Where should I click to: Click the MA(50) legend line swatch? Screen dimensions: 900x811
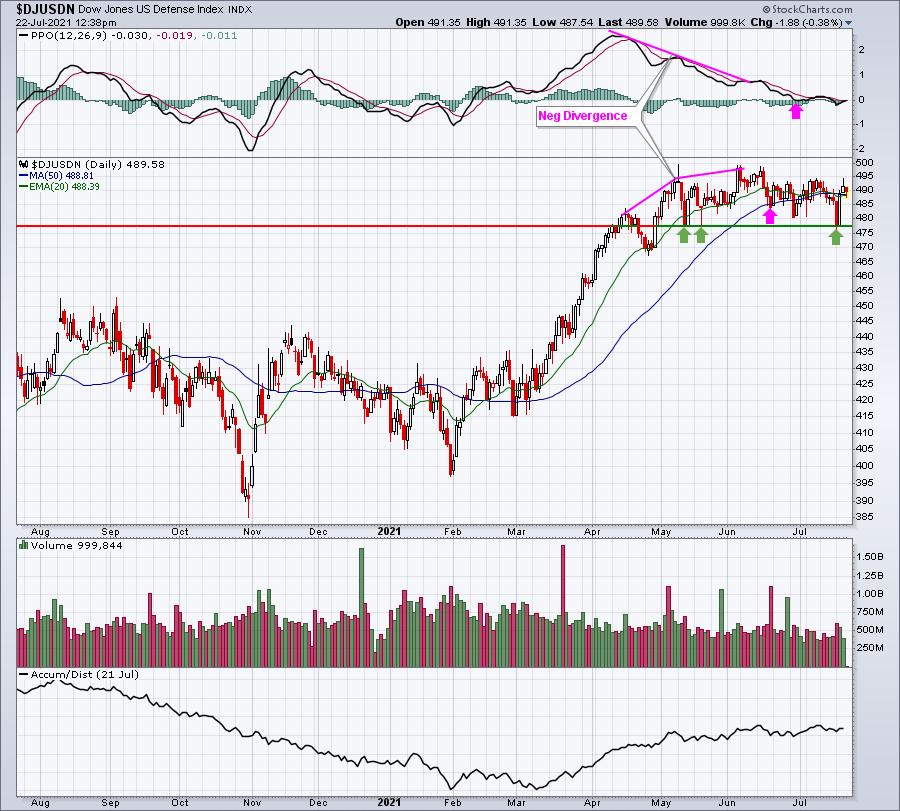24,176
